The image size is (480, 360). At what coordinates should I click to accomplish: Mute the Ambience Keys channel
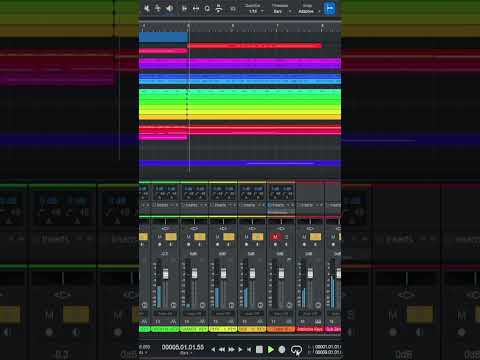[x=304, y=237]
